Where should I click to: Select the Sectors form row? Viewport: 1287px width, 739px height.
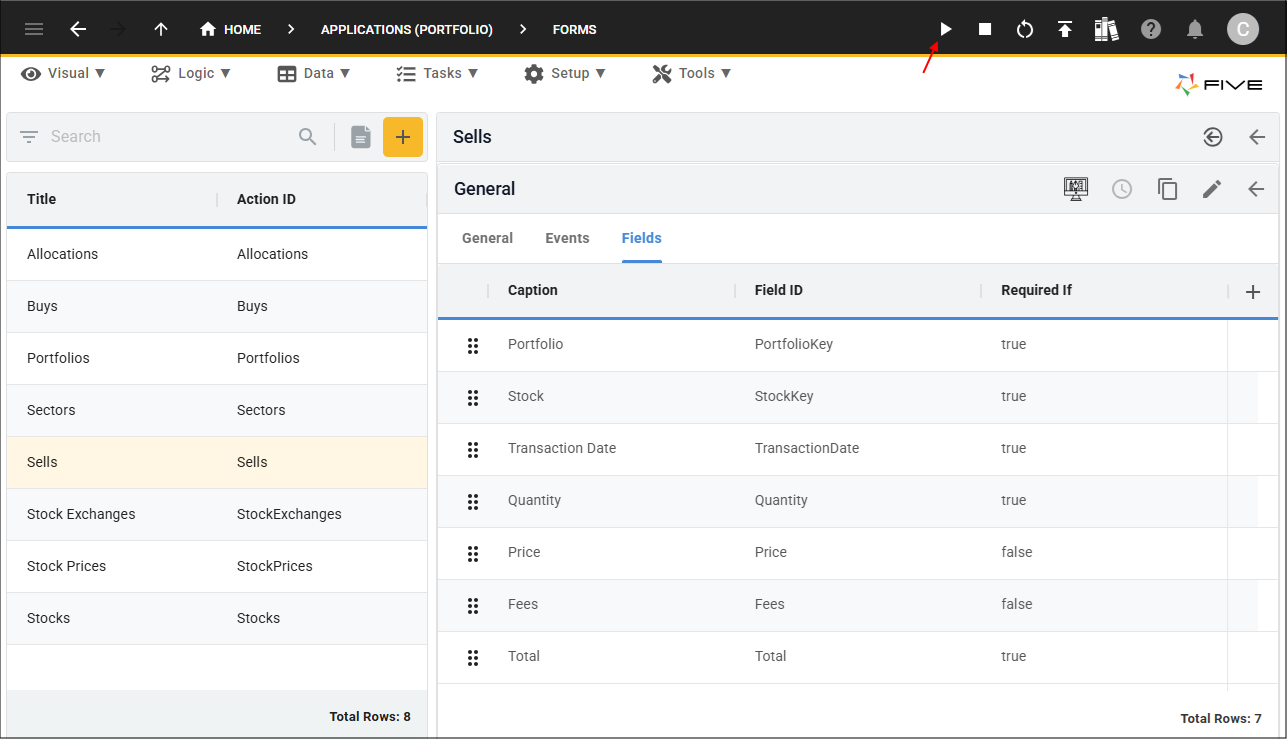coord(217,410)
